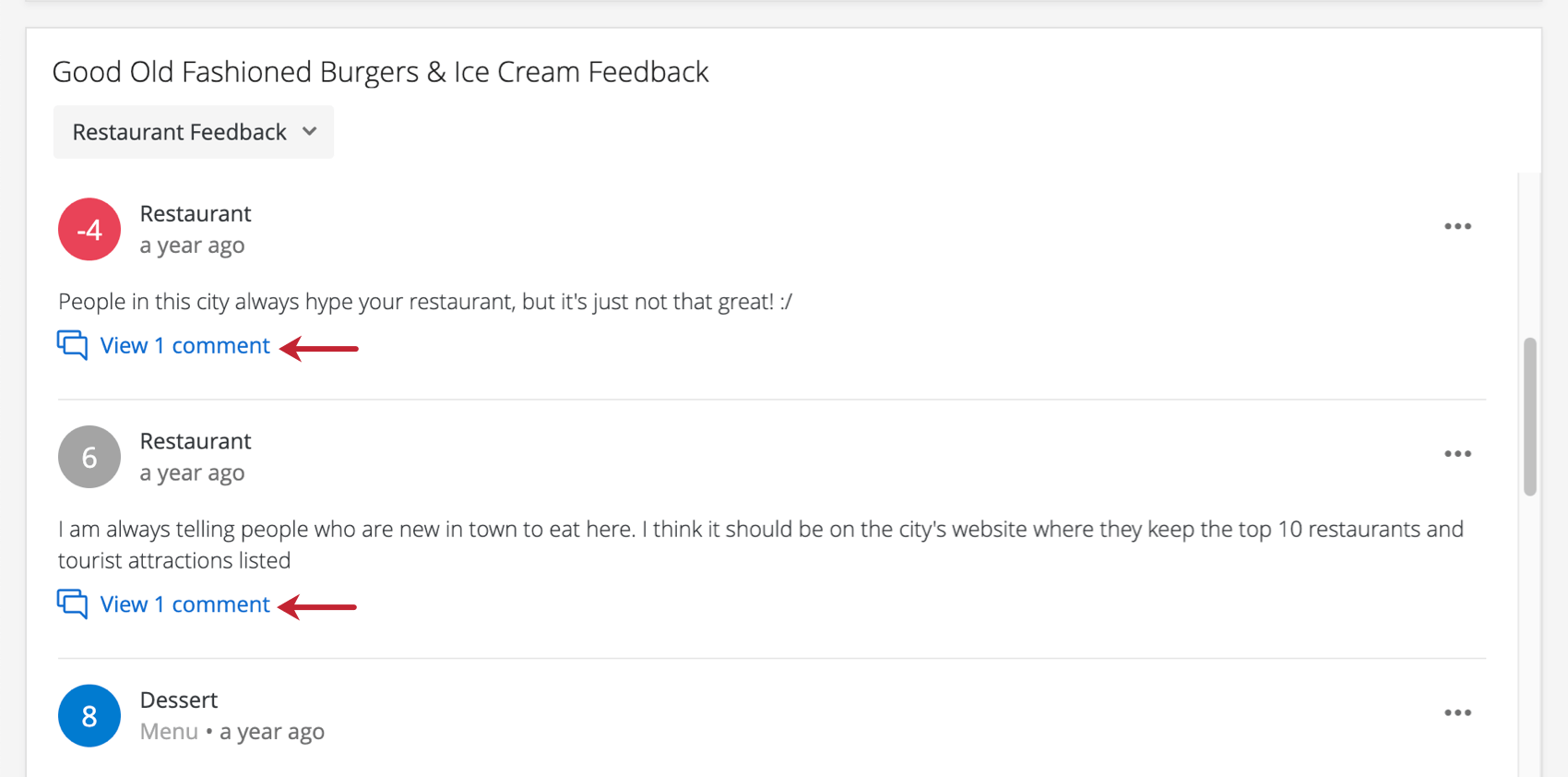The image size is (1568, 777).
Task: Click the comment bubble icon on the second post
Action: click(x=72, y=604)
